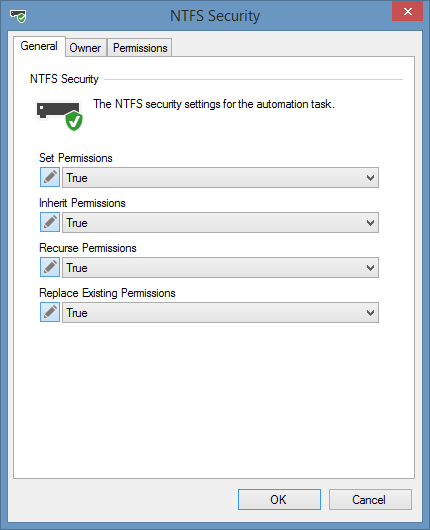Click the Cancel button

(370, 499)
